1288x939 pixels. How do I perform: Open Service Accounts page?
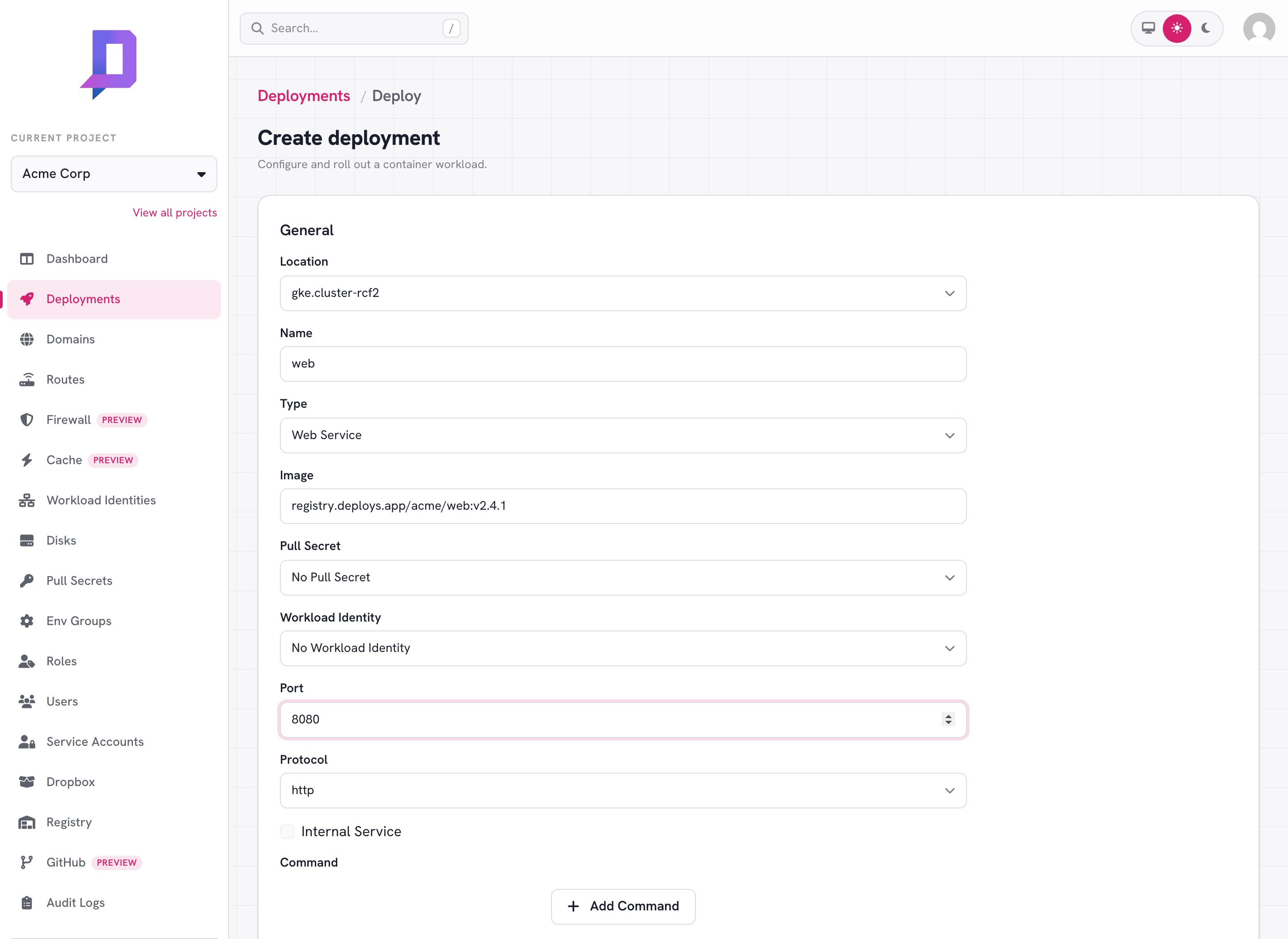click(x=114, y=742)
